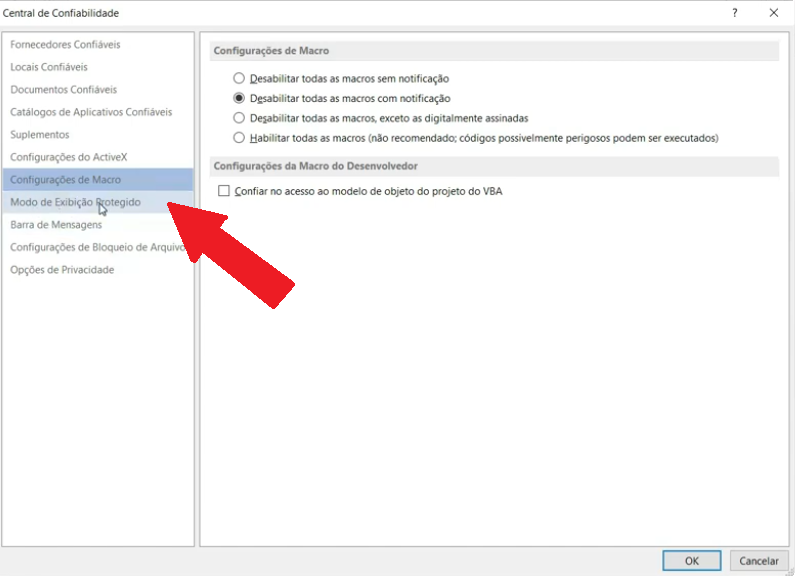The width and height of the screenshot is (795, 576).
Task: Open Configurações de Bloqueio de Arquivo
Action: pyautogui.click(x=97, y=247)
